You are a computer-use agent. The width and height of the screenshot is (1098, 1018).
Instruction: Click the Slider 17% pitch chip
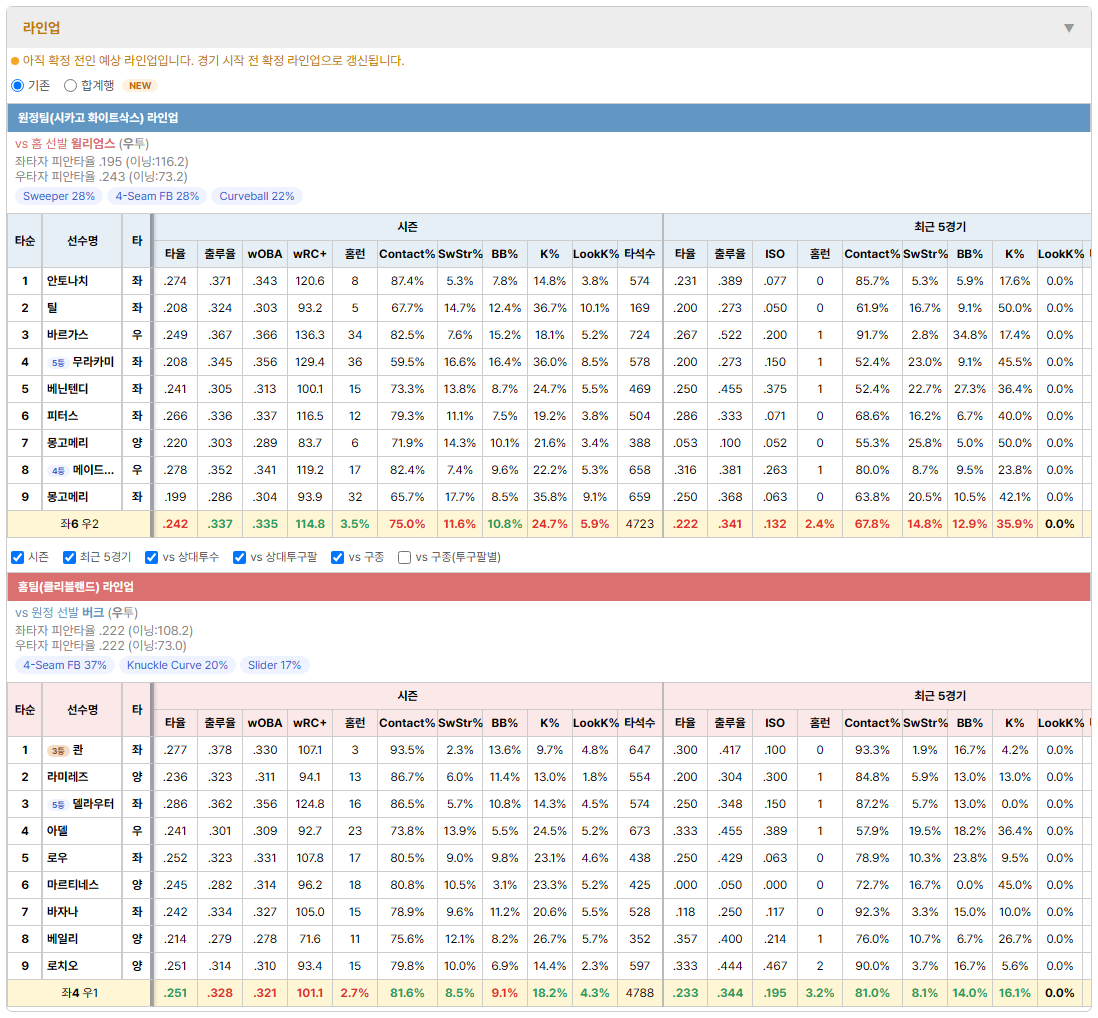click(274, 665)
